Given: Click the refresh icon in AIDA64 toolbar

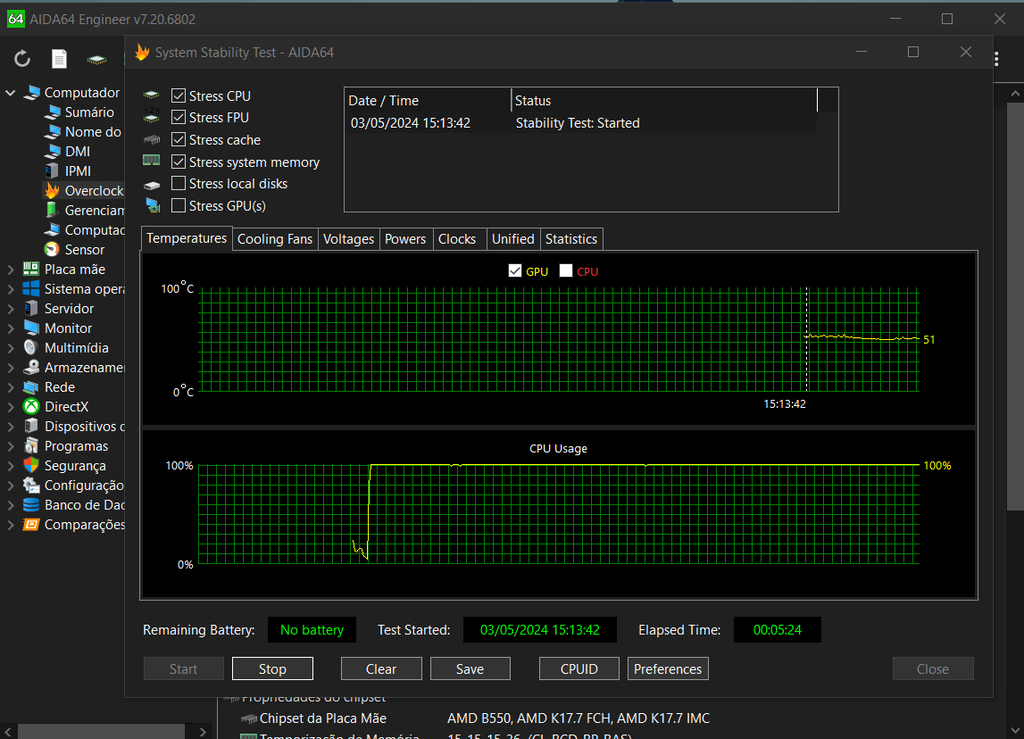Looking at the screenshot, I should tap(22, 59).
